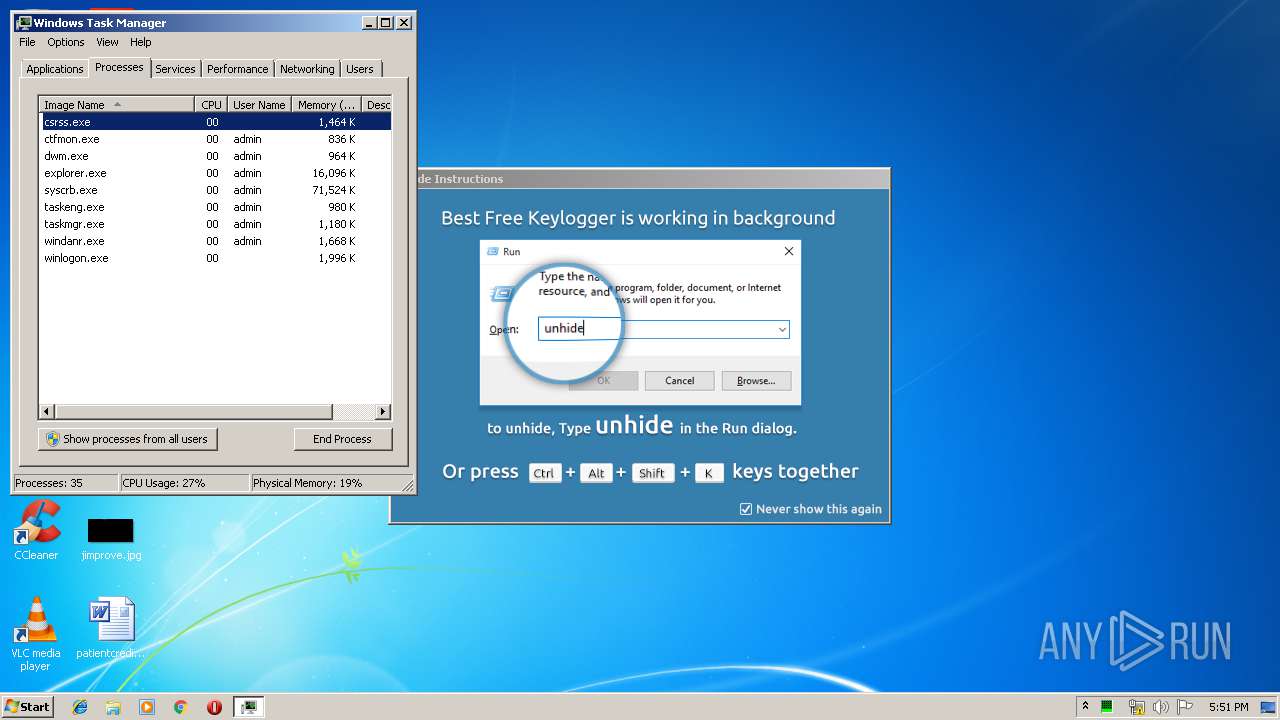
Task: Open Windows Explorer folder taskbar icon
Action: point(113,707)
